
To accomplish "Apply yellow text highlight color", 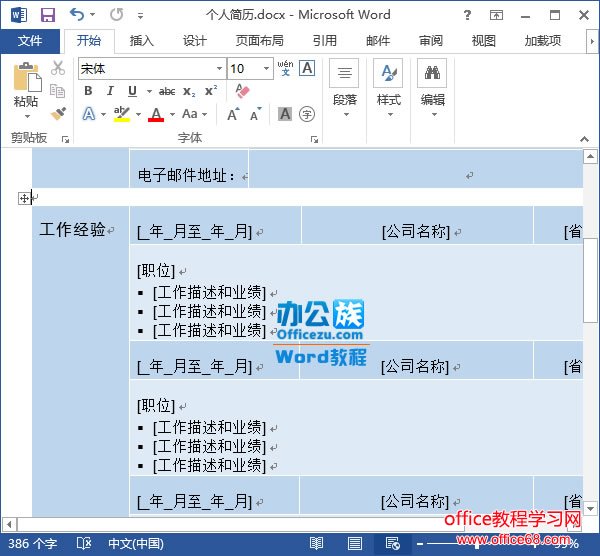I will [122, 114].
